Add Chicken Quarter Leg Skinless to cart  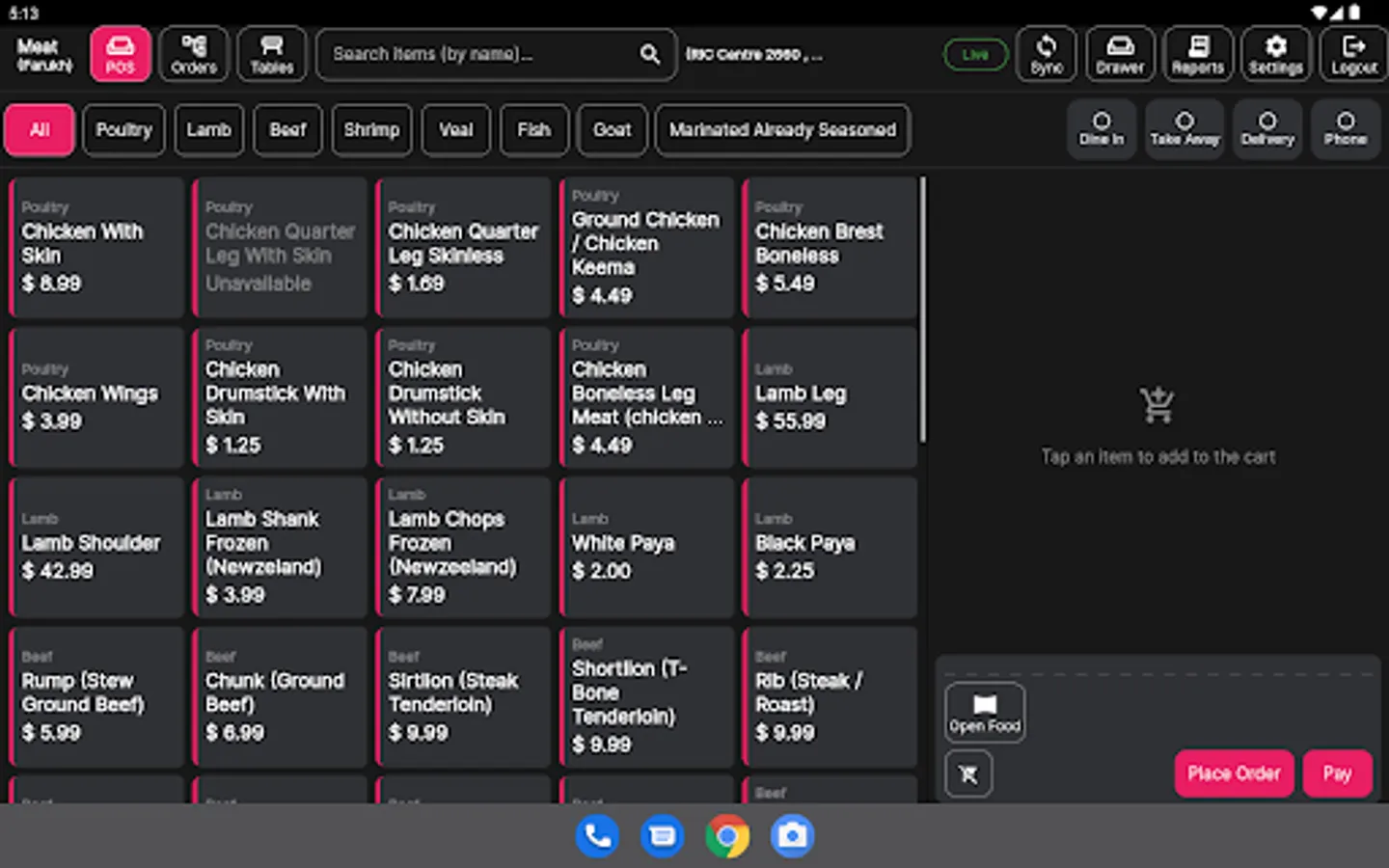[463, 247]
